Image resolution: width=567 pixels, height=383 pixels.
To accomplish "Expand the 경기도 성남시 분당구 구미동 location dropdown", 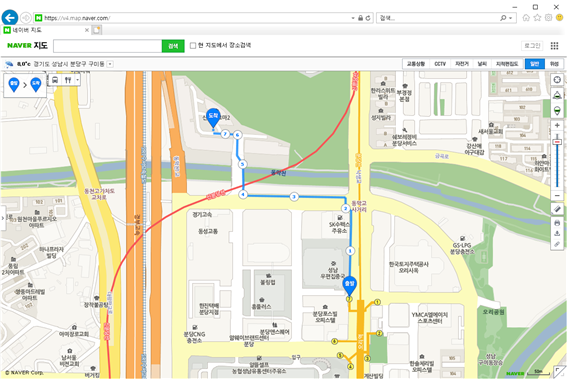I will 110,64.
